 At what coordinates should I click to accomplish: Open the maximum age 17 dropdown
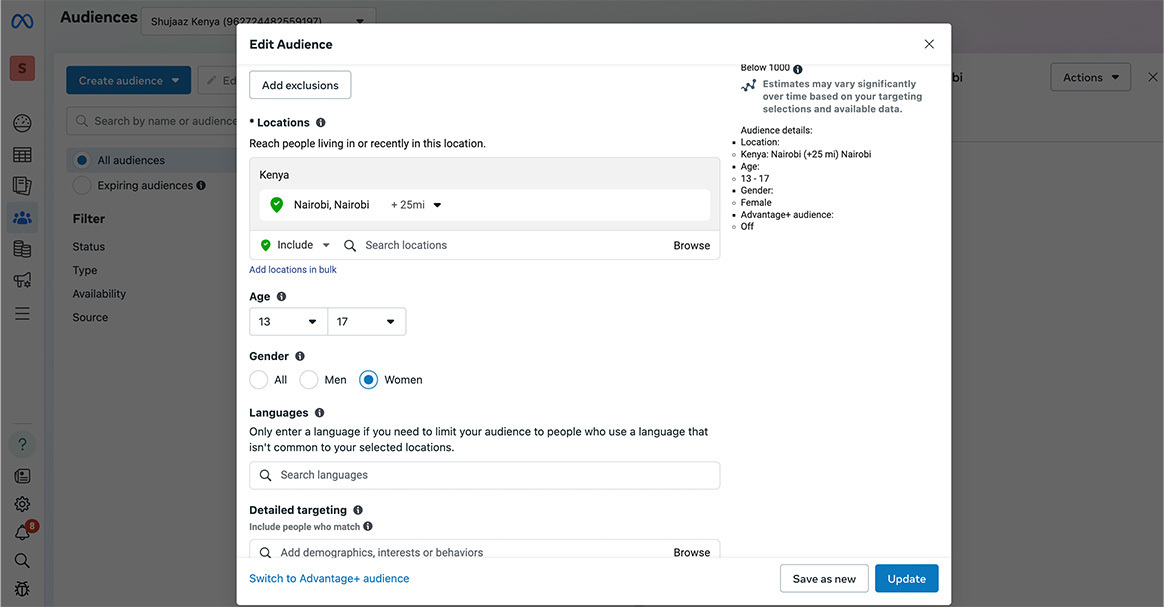366,322
